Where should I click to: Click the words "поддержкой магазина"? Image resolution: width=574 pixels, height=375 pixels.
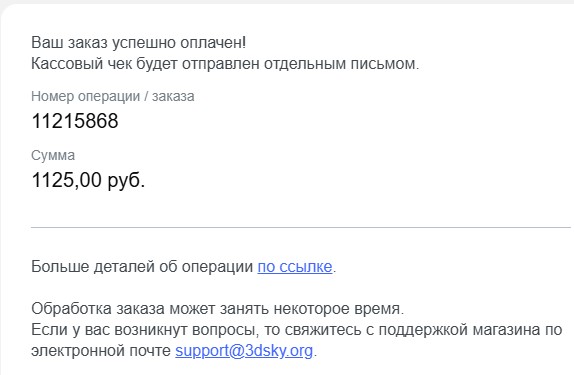[x=459, y=330]
